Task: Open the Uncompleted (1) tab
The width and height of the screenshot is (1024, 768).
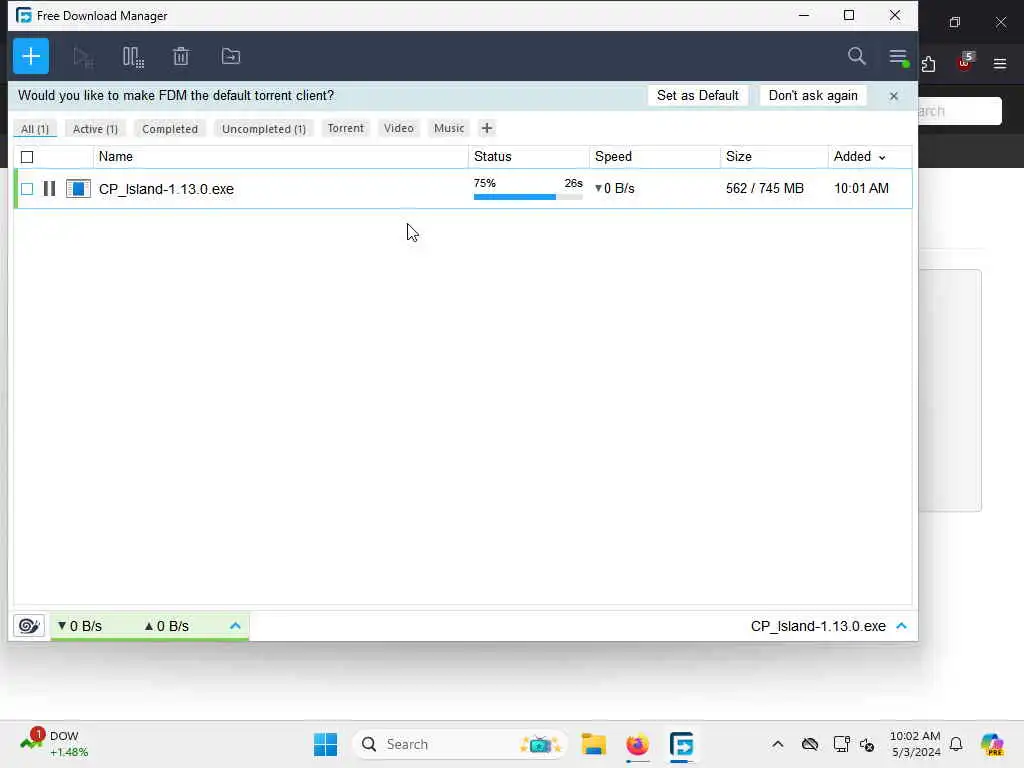Action: [x=264, y=129]
